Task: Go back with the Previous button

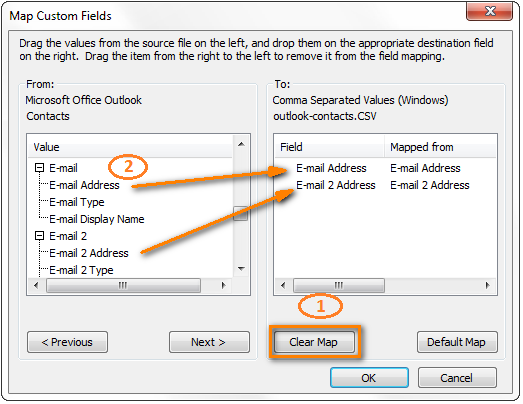Action: pyautogui.click(x=67, y=342)
